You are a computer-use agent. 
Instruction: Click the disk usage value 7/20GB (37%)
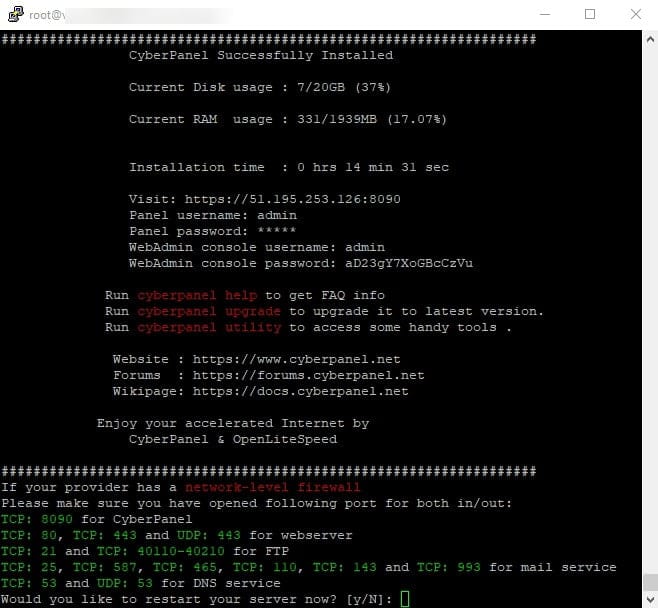(x=344, y=87)
